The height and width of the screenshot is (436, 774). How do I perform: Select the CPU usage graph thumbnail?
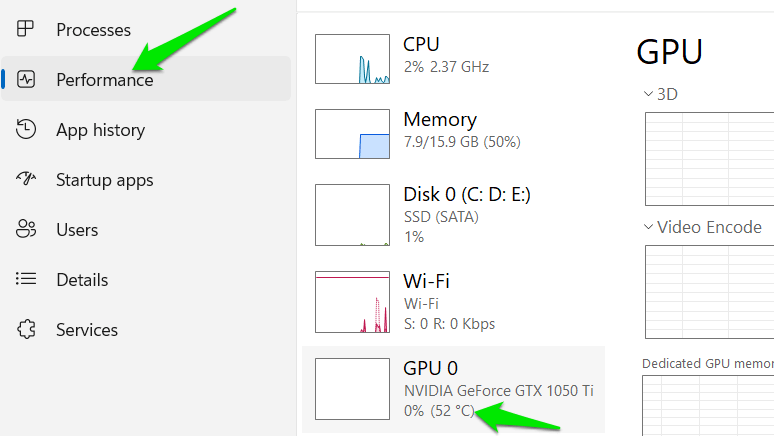[352, 59]
